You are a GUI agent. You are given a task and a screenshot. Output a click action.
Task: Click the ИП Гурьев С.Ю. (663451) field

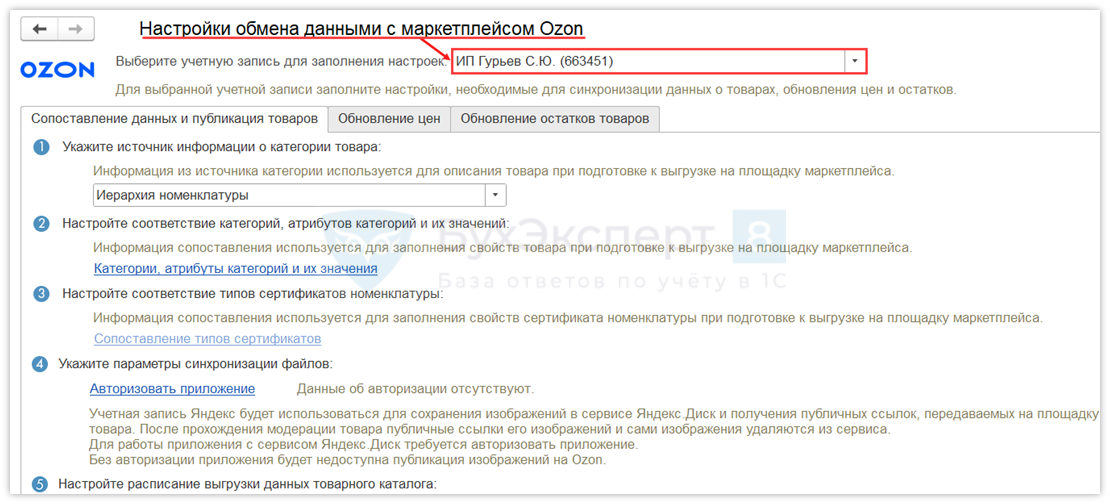(x=648, y=62)
